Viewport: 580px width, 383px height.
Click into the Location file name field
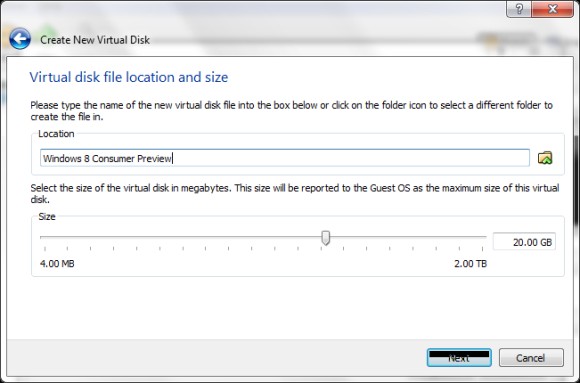click(285, 158)
